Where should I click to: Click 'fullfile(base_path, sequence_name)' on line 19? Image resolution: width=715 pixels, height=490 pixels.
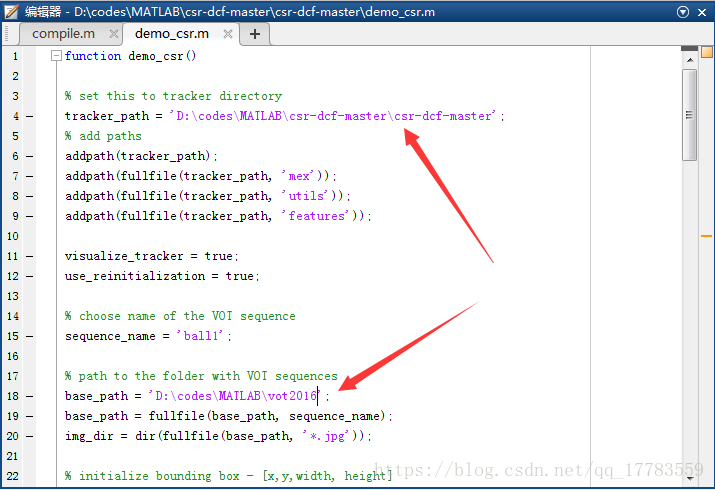pyautogui.click(x=267, y=416)
